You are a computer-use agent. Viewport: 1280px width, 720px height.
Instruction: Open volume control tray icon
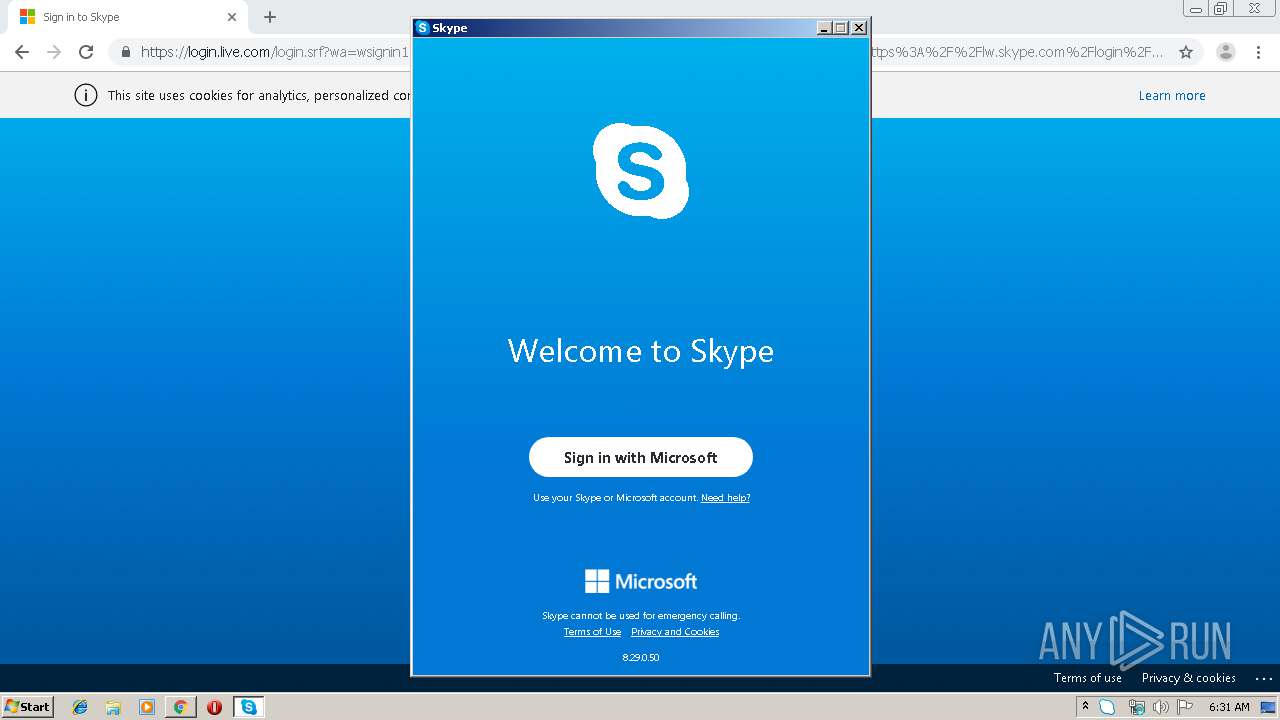1160,707
